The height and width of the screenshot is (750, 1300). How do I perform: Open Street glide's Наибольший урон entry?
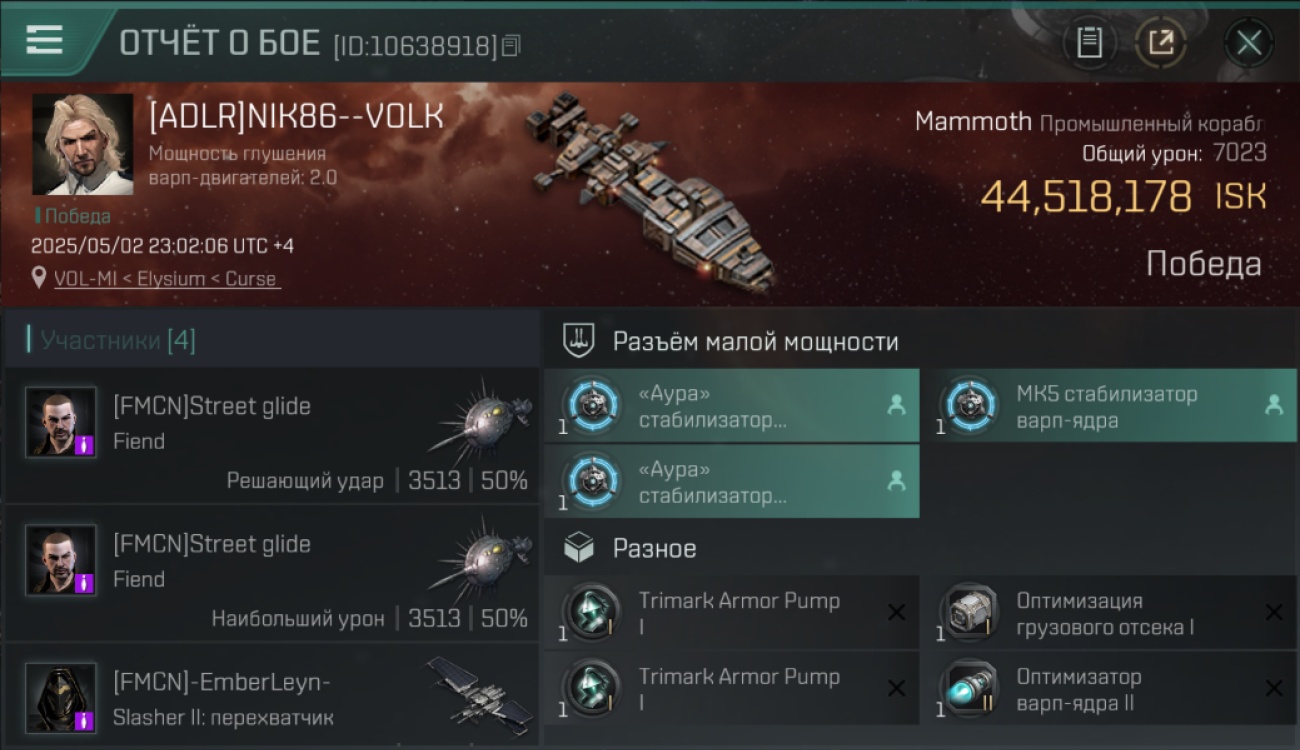tap(272, 574)
